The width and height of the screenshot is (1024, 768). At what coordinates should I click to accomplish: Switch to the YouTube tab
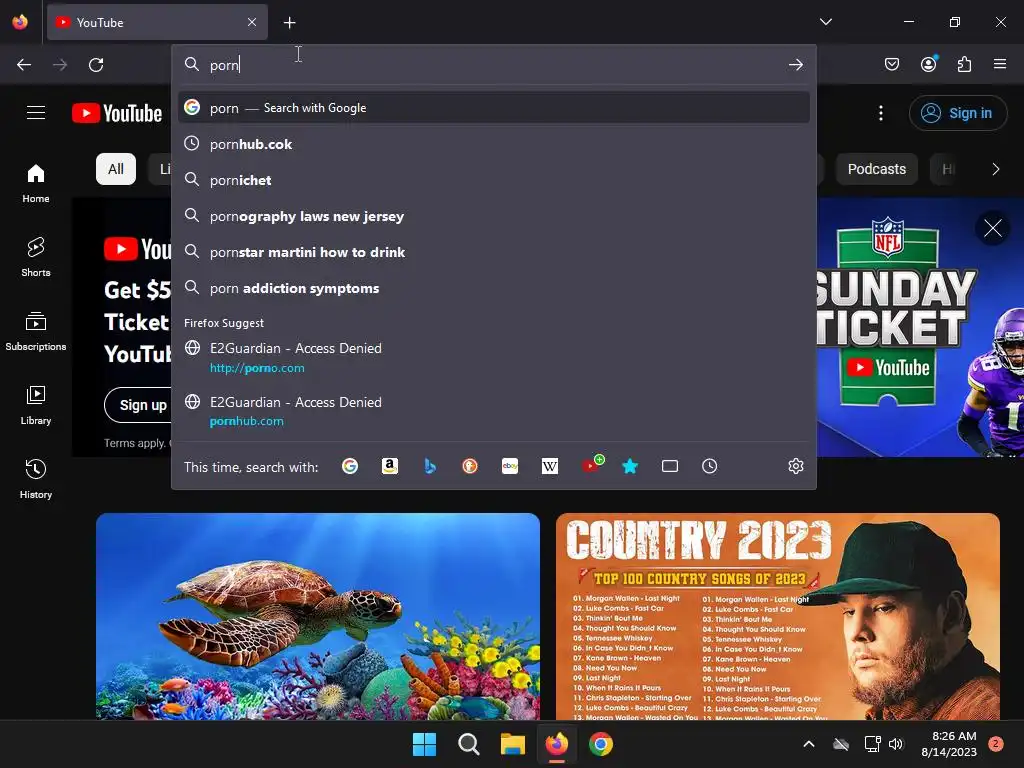click(157, 22)
